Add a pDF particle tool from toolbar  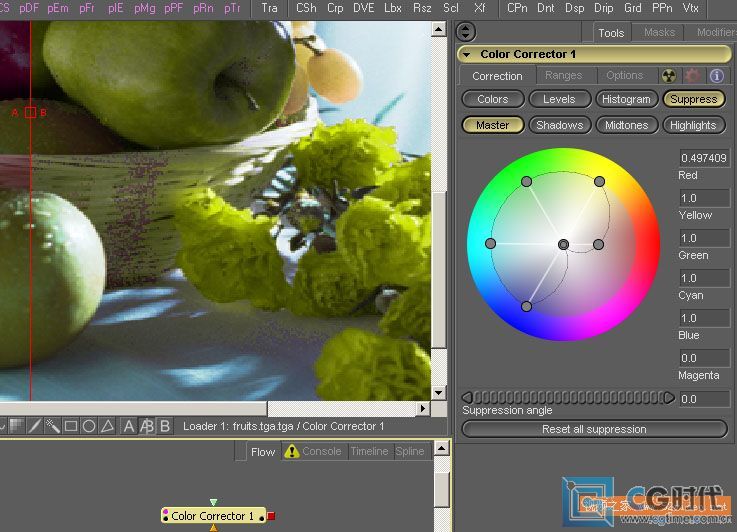(29, 8)
